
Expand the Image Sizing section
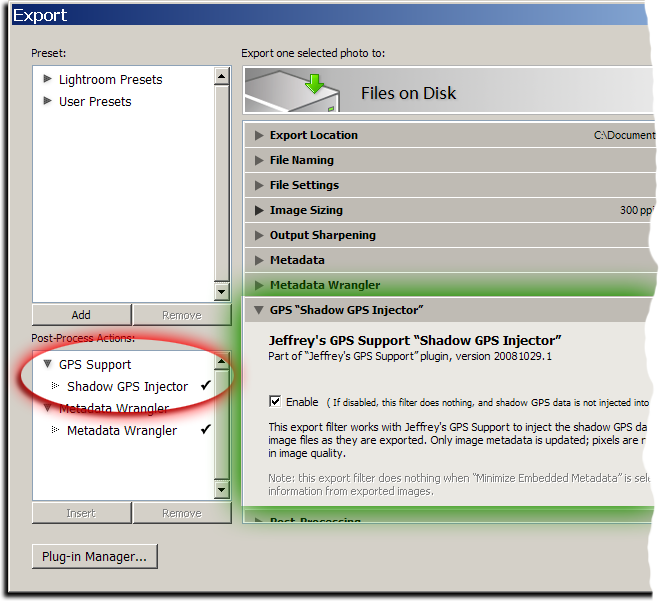259,210
